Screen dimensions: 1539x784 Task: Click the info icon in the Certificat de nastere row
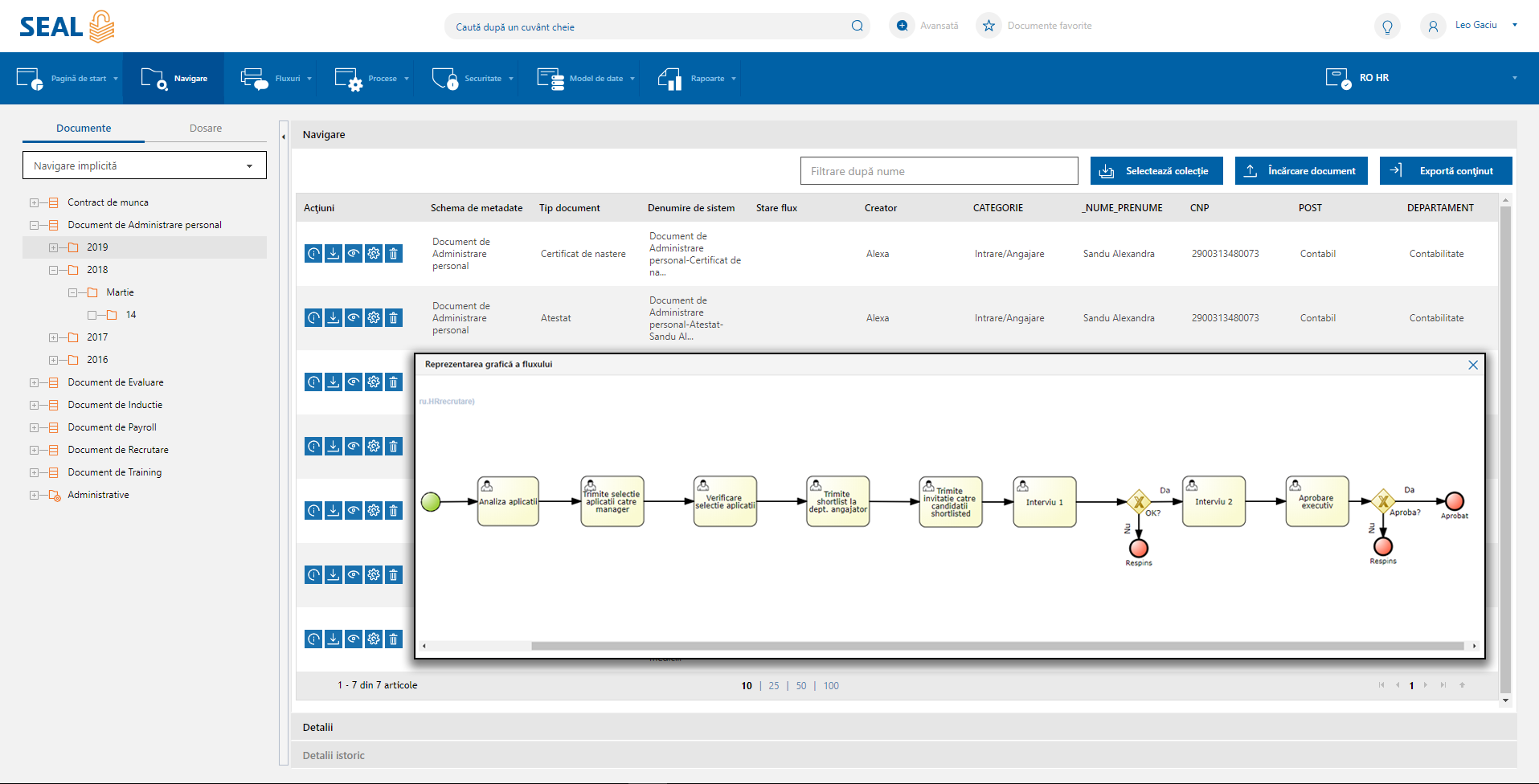[313, 254]
